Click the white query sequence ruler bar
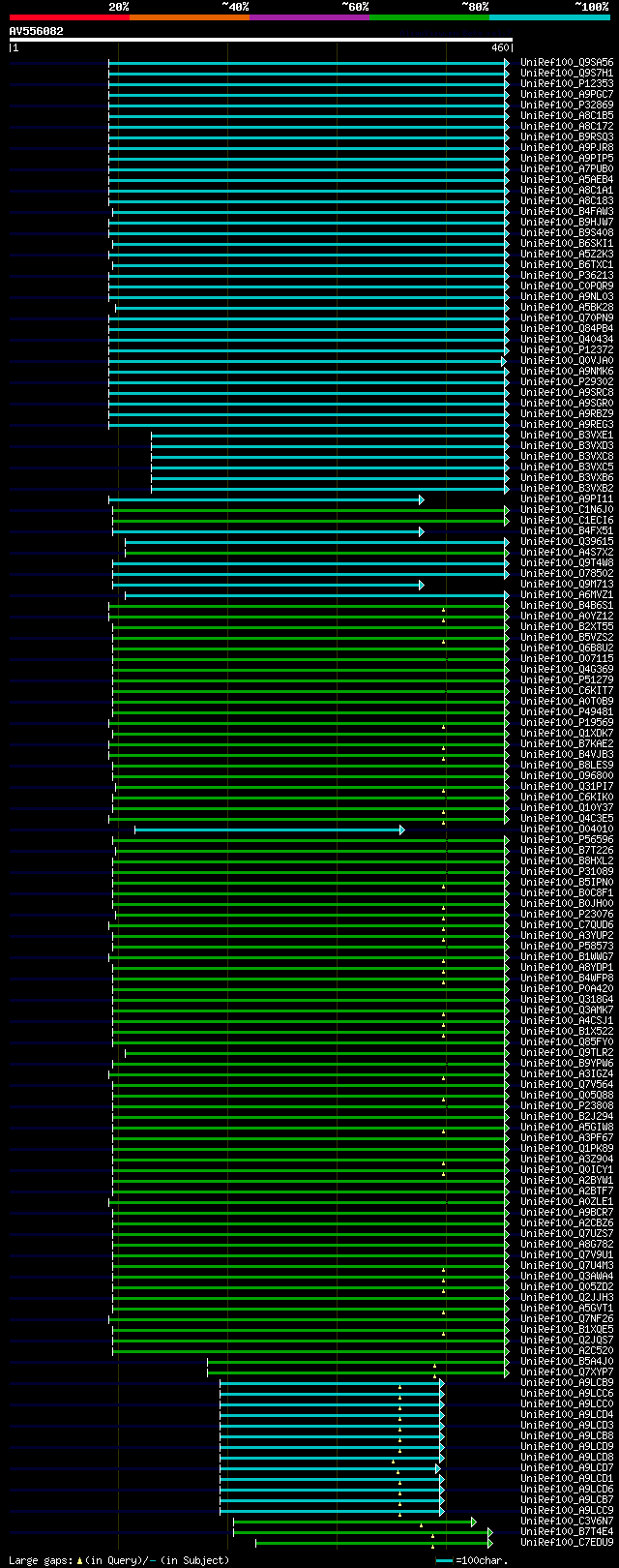This screenshot has width=619, height=1568. pos(260,40)
